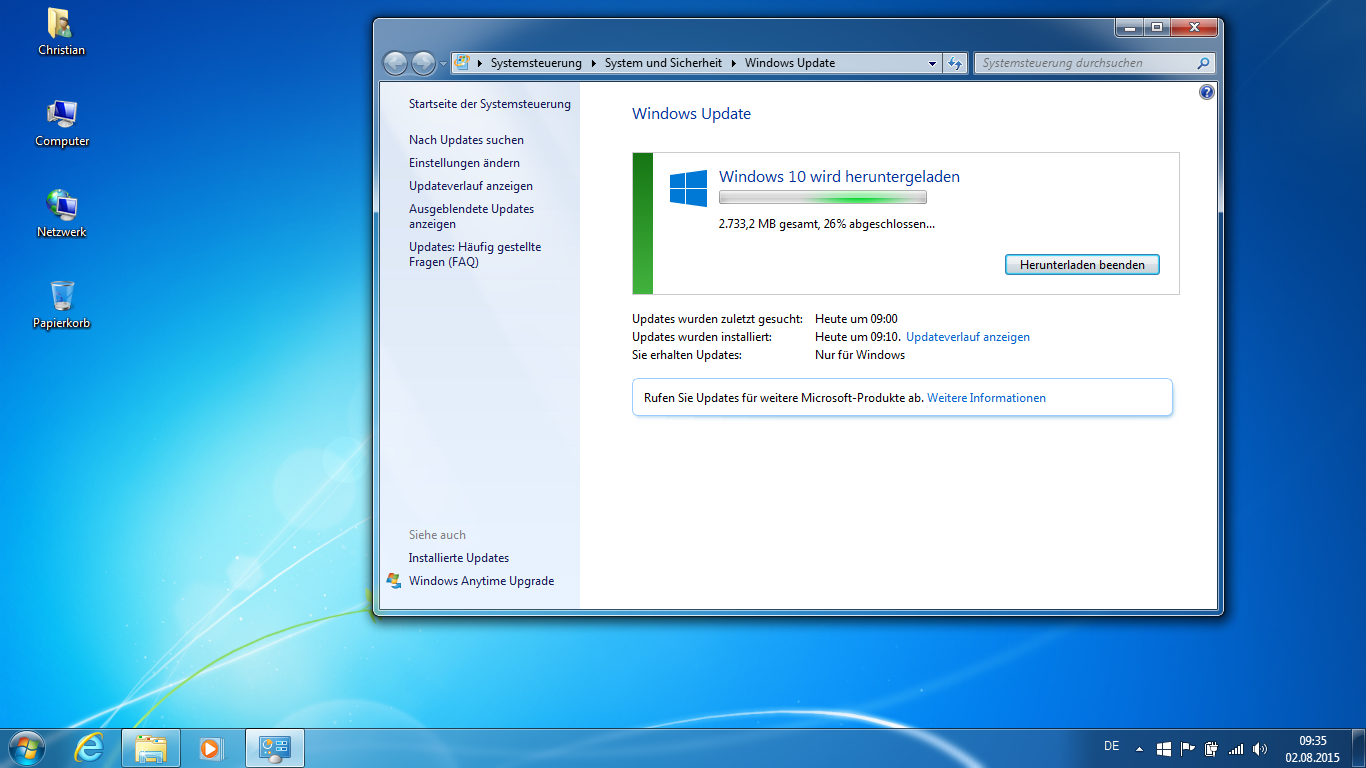The image size is (1366, 768).
Task: Click Herunterladen beenden button
Action: [x=1082, y=265]
